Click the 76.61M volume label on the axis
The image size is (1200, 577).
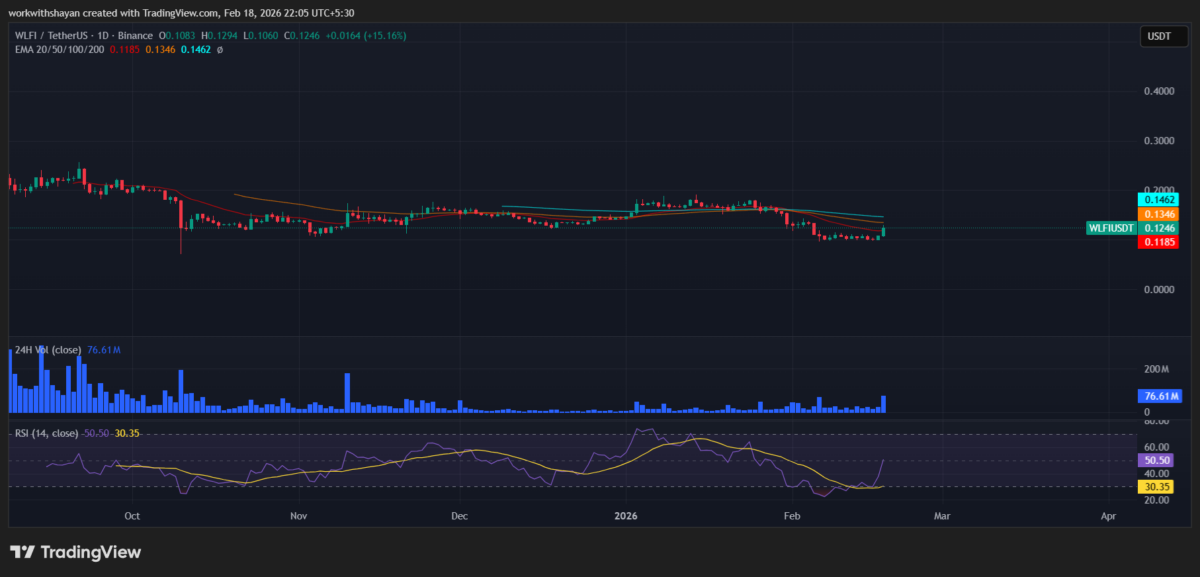click(1158, 396)
